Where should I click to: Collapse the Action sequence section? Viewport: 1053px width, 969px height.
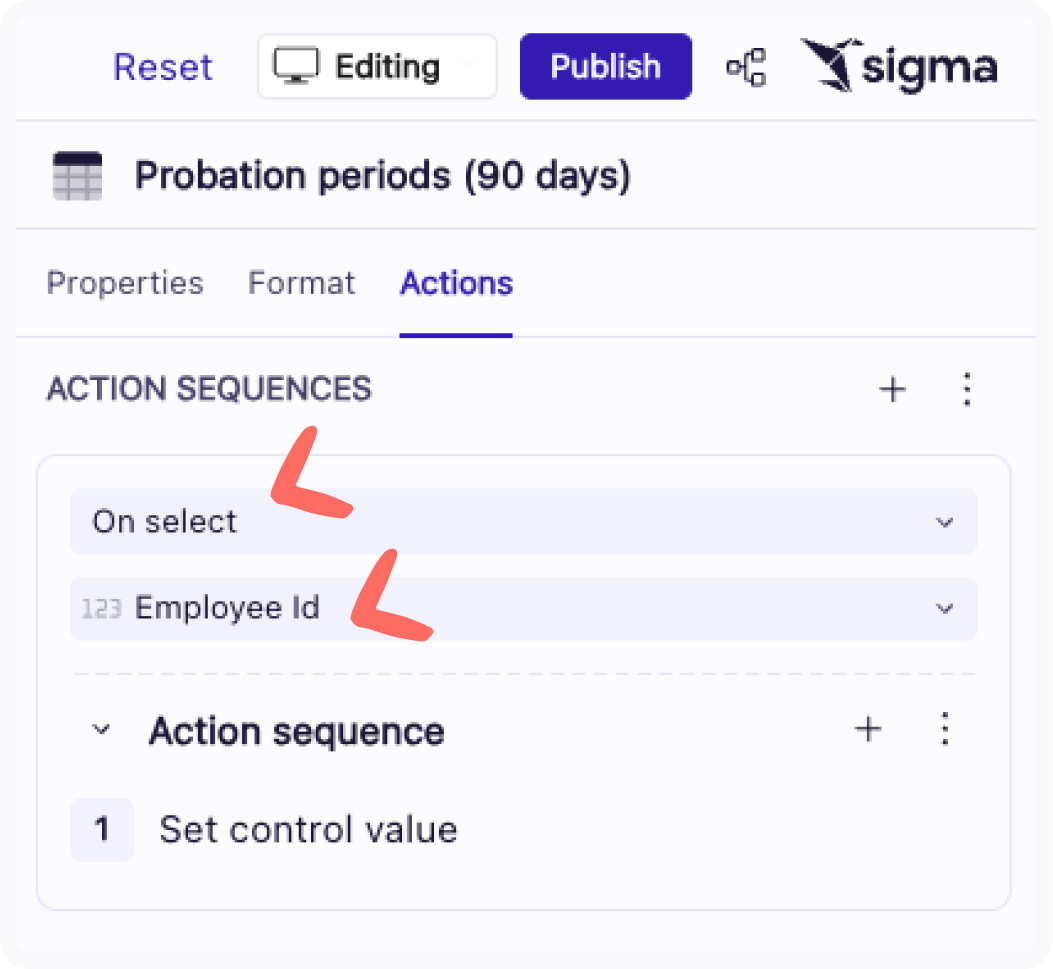pos(99,730)
